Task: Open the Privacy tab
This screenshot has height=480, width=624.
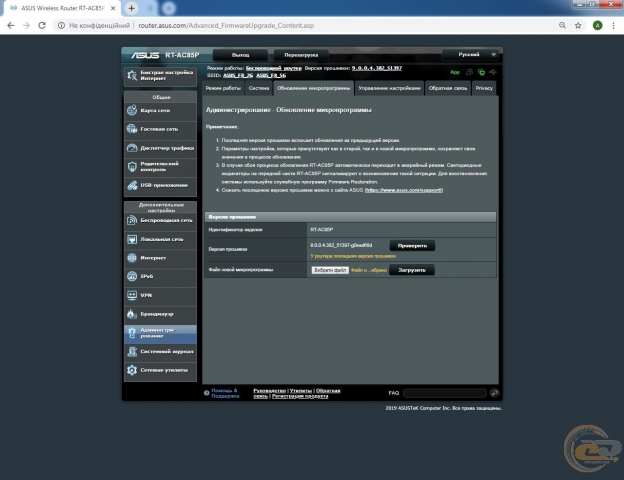Action: tap(484, 88)
